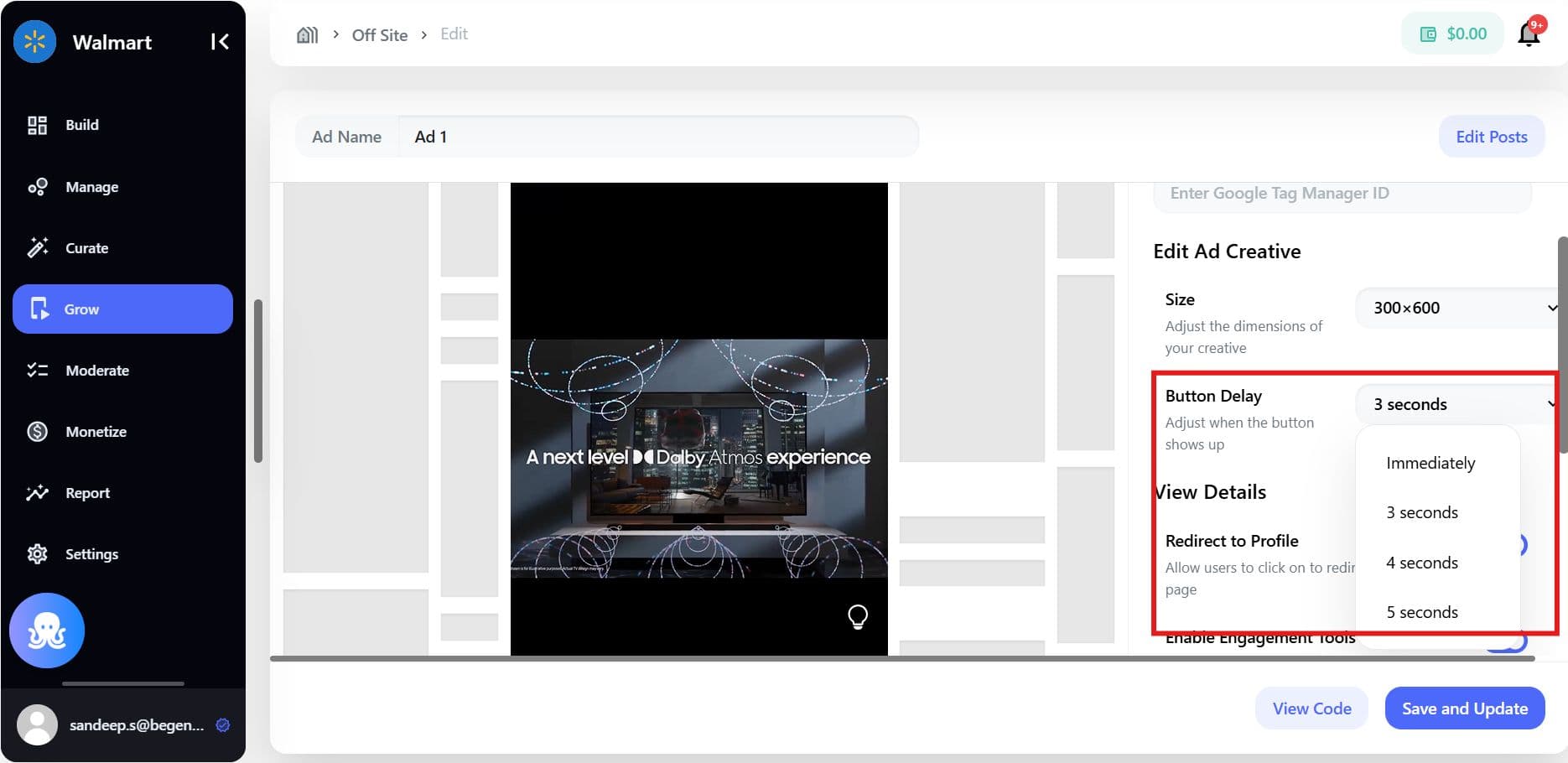Screen dimensions: 1568x763
Task: Navigate to Off Site breadcrumb
Action: (380, 34)
